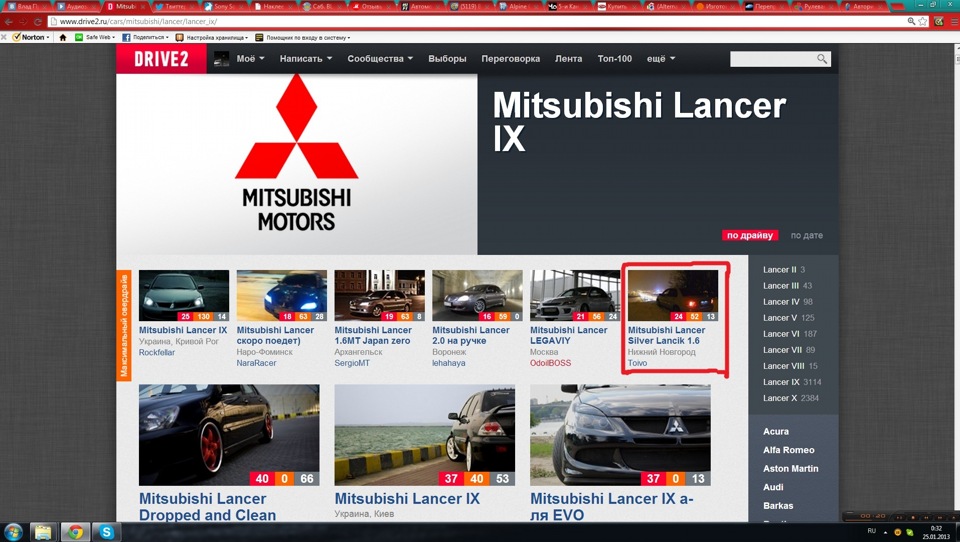This screenshot has height=542, width=960.
Task: Open Mitsubishi Lancer Dropped and Clean
Action: (x=208, y=506)
